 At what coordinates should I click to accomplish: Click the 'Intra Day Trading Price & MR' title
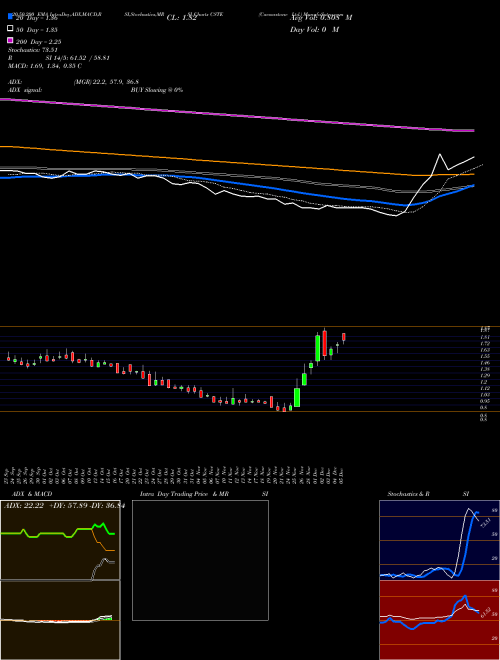184,494
